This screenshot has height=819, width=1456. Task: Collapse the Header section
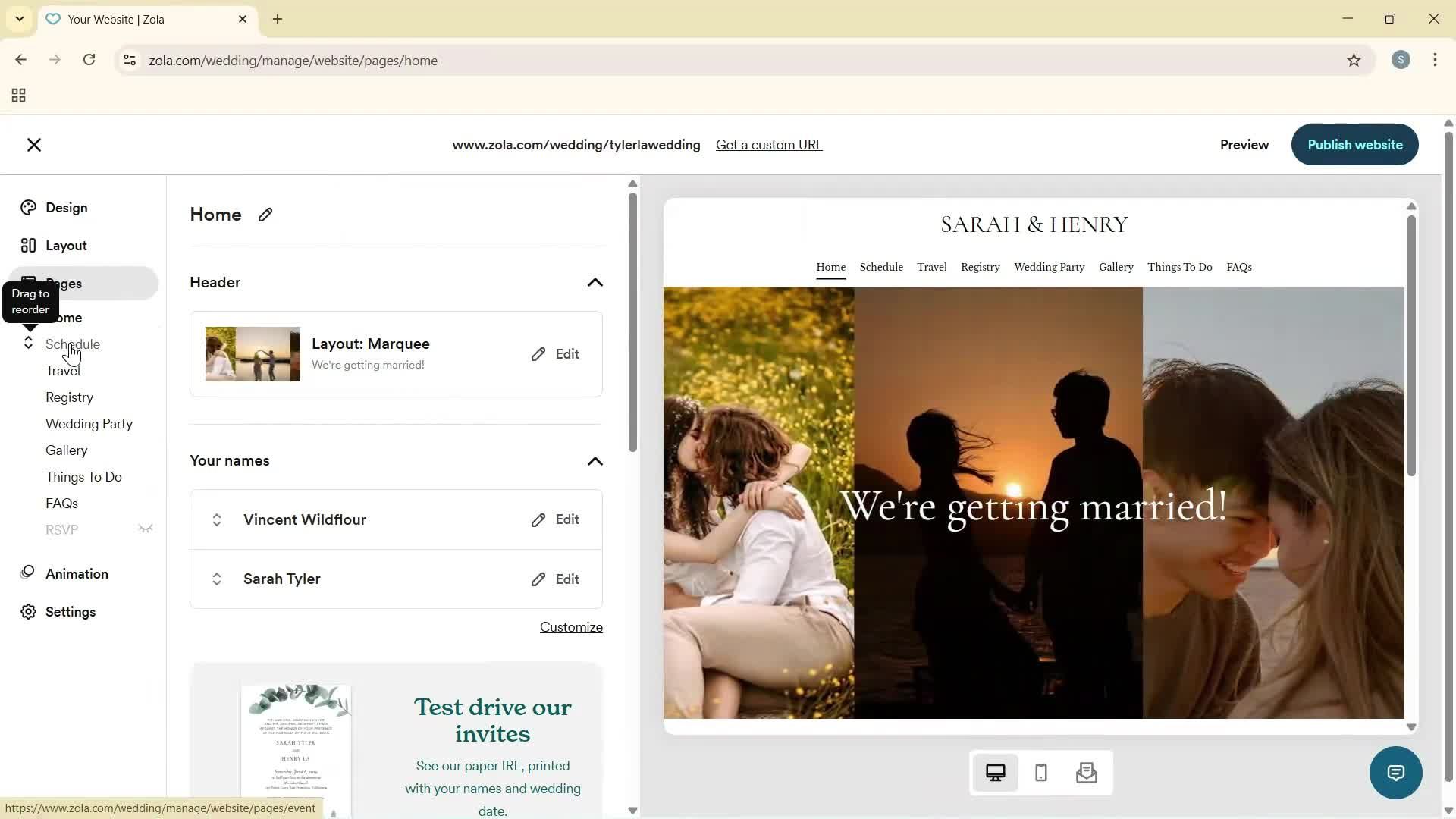tap(595, 282)
